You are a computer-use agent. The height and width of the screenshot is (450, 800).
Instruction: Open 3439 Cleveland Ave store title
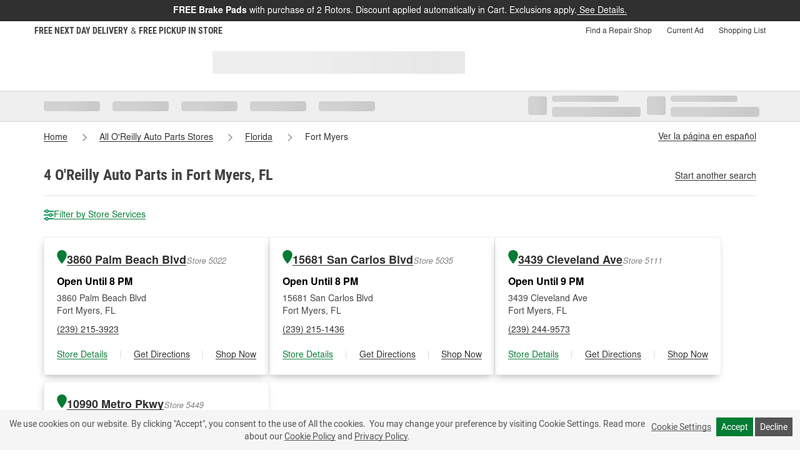[570, 260]
